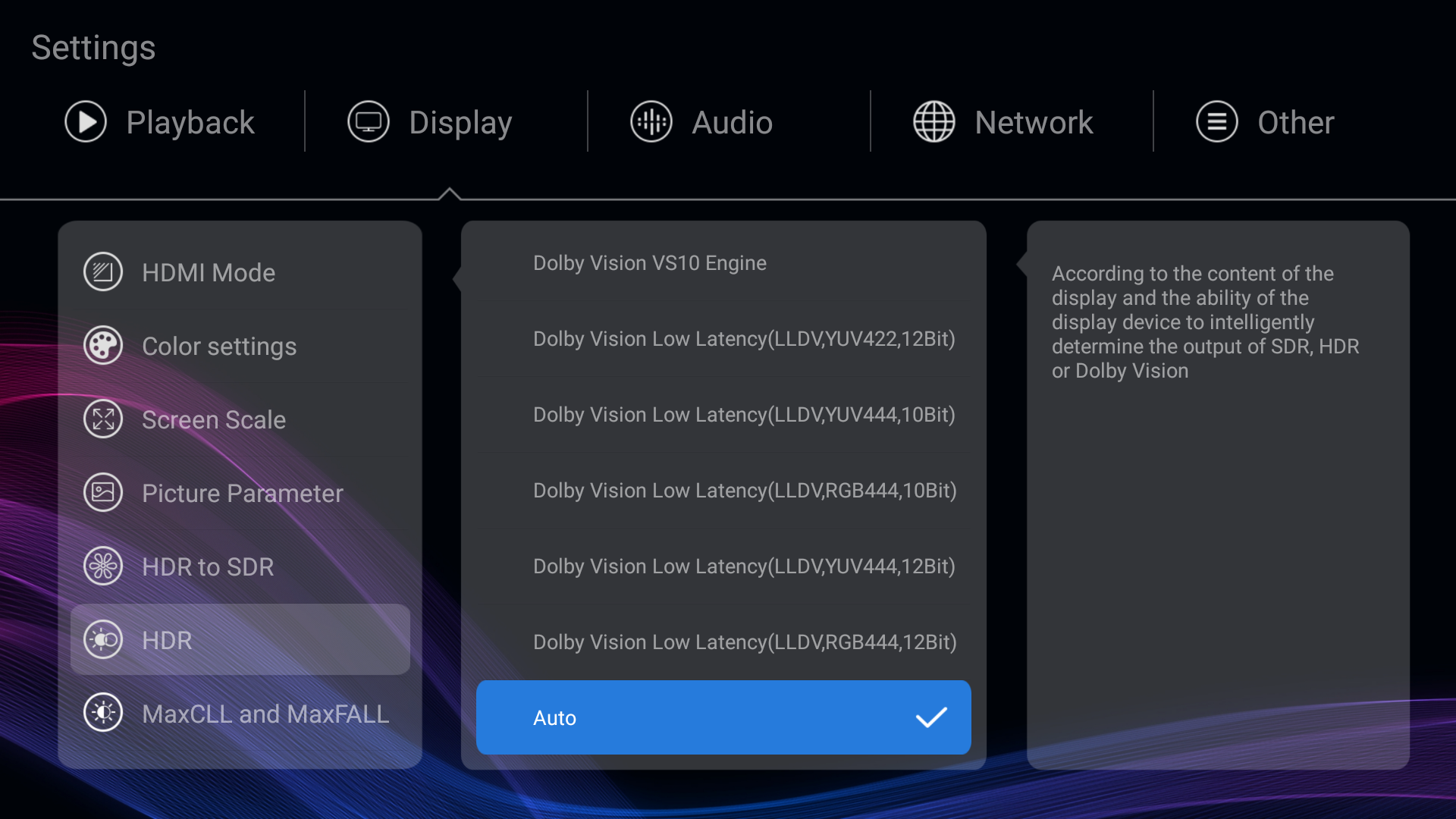Viewport: 1456px width, 819px height.
Task: Click the Playback play-circle icon
Action: (86, 122)
